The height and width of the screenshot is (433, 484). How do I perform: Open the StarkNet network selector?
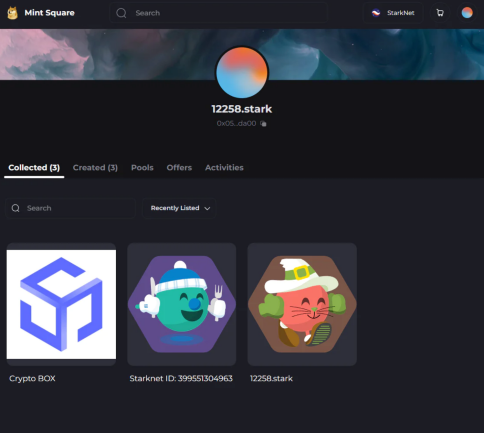393,13
